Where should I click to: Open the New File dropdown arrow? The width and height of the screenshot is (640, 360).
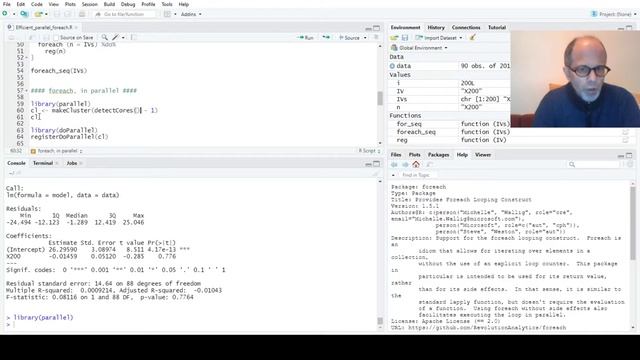coord(14,14)
